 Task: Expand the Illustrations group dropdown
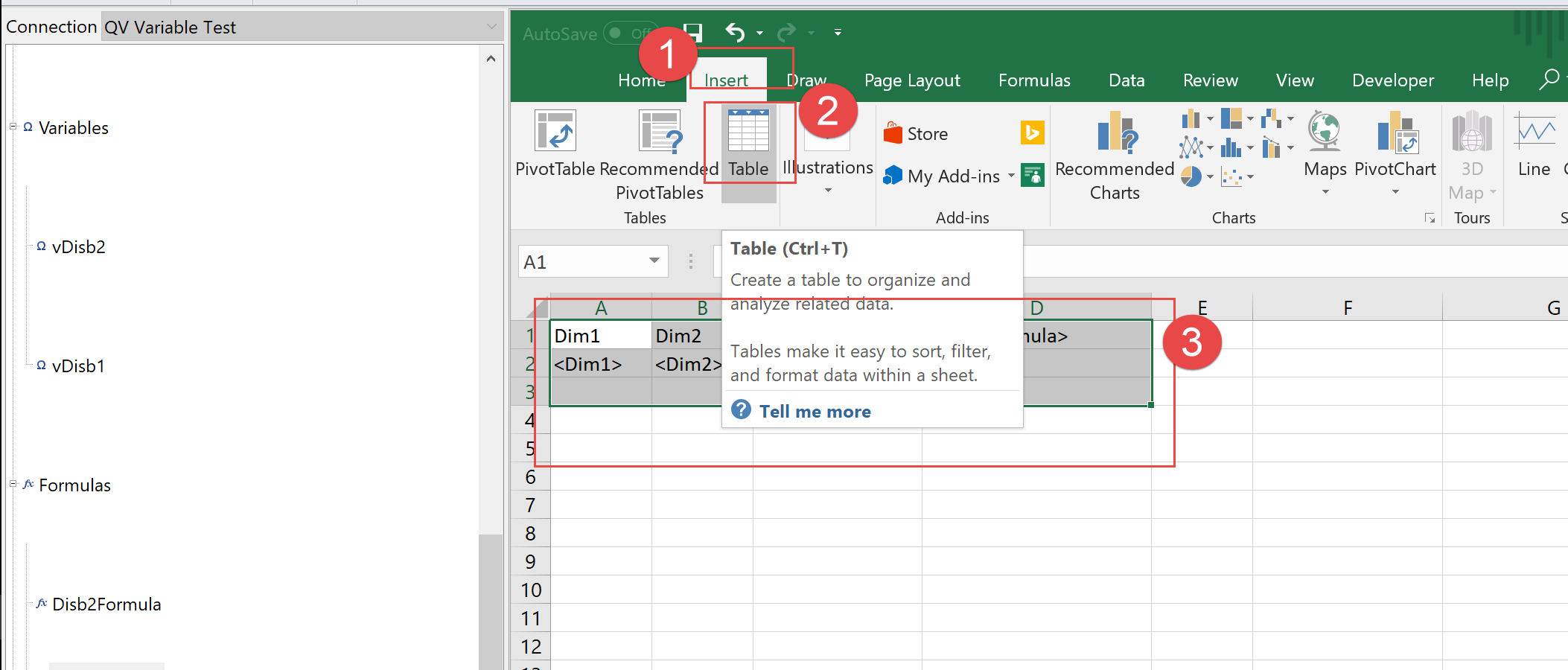tap(828, 191)
